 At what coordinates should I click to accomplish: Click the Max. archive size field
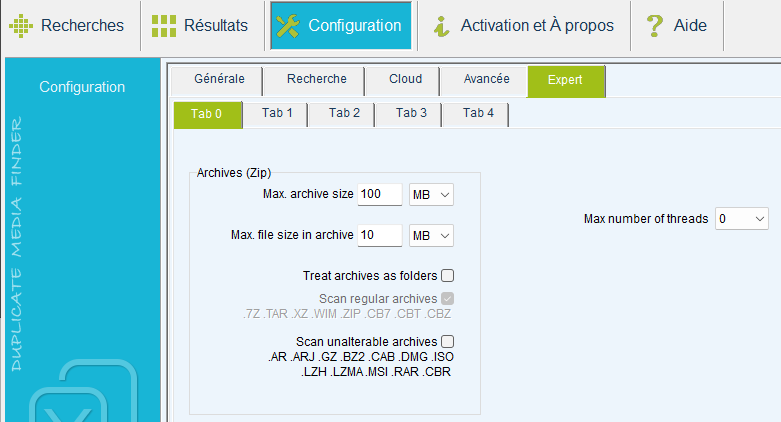(x=380, y=194)
